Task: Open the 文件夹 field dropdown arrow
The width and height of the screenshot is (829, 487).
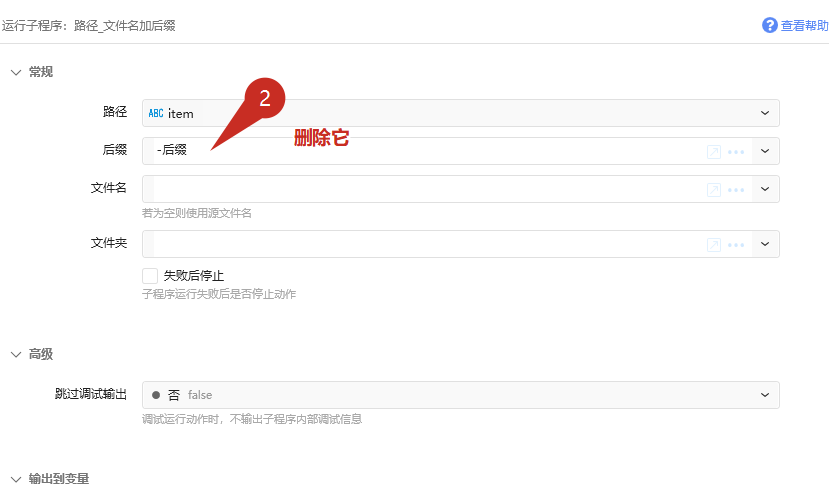Action: (764, 244)
